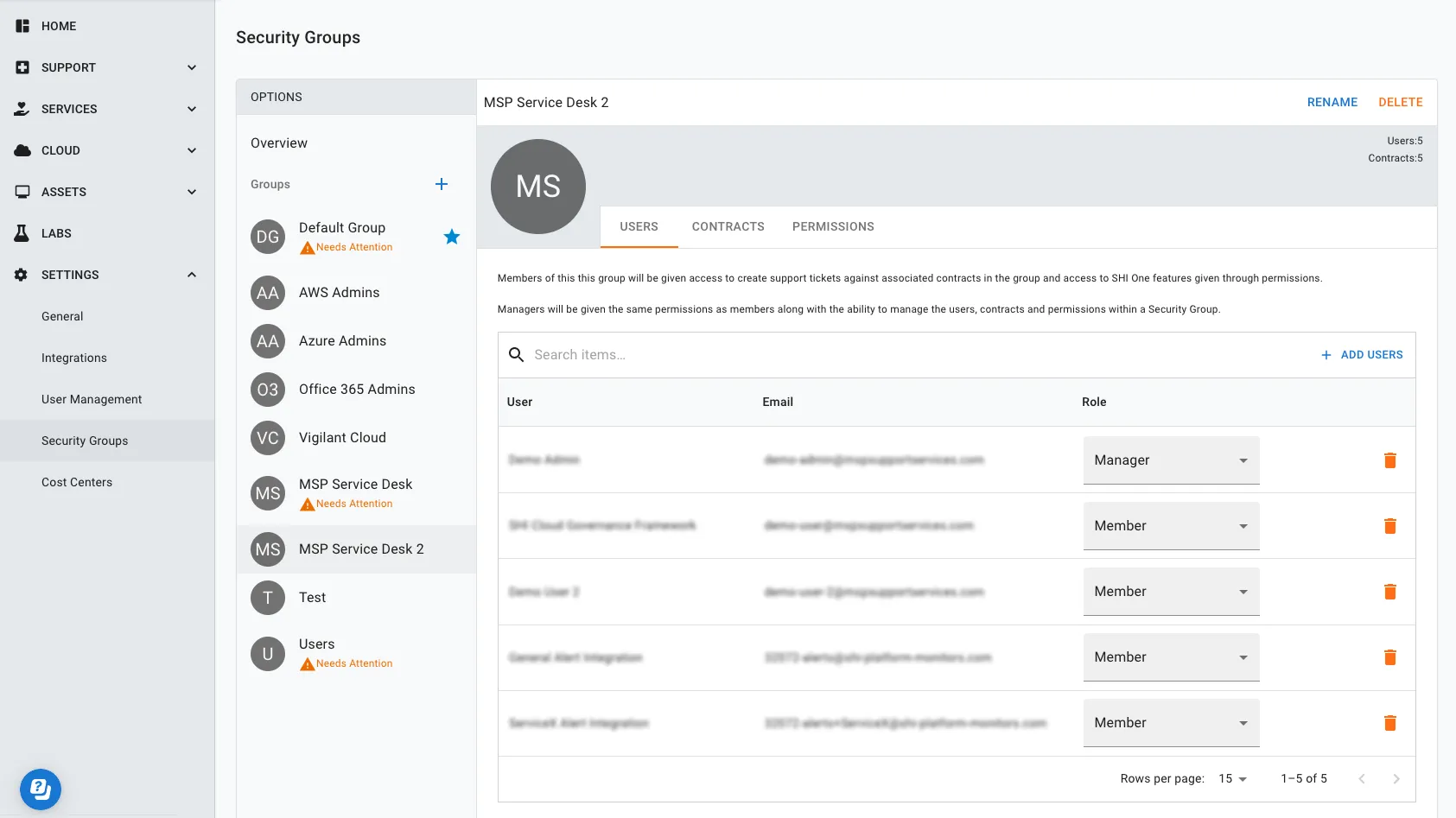Click the Delete group button
This screenshot has width=1456, height=818.
1400,102
